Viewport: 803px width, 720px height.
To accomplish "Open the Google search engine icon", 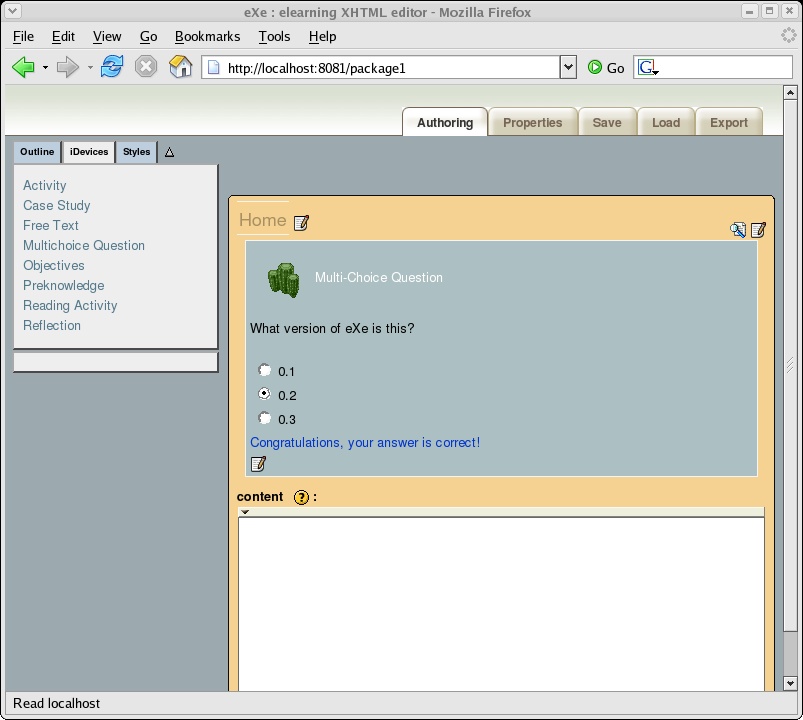I will (647, 68).
